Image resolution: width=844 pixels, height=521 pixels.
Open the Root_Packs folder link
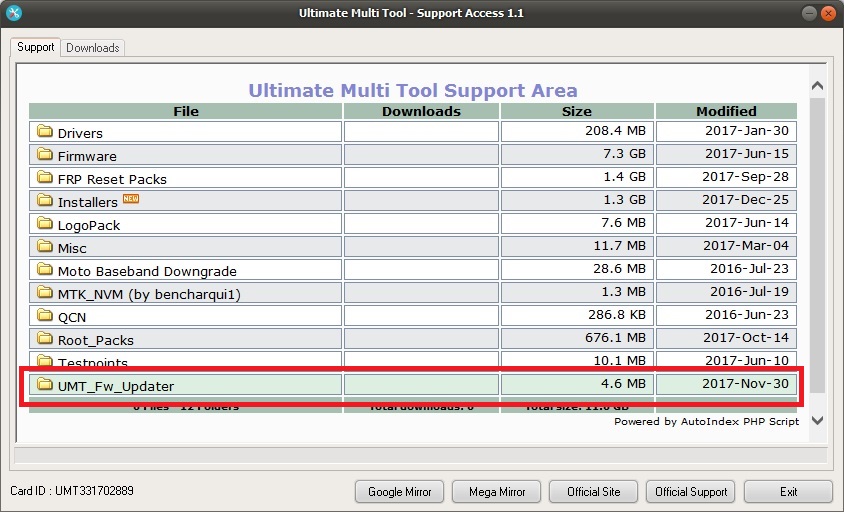95,340
